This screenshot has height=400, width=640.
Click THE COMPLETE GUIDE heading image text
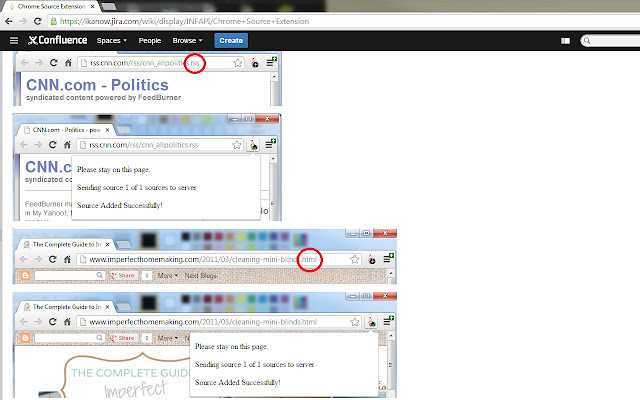pos(130,373)
